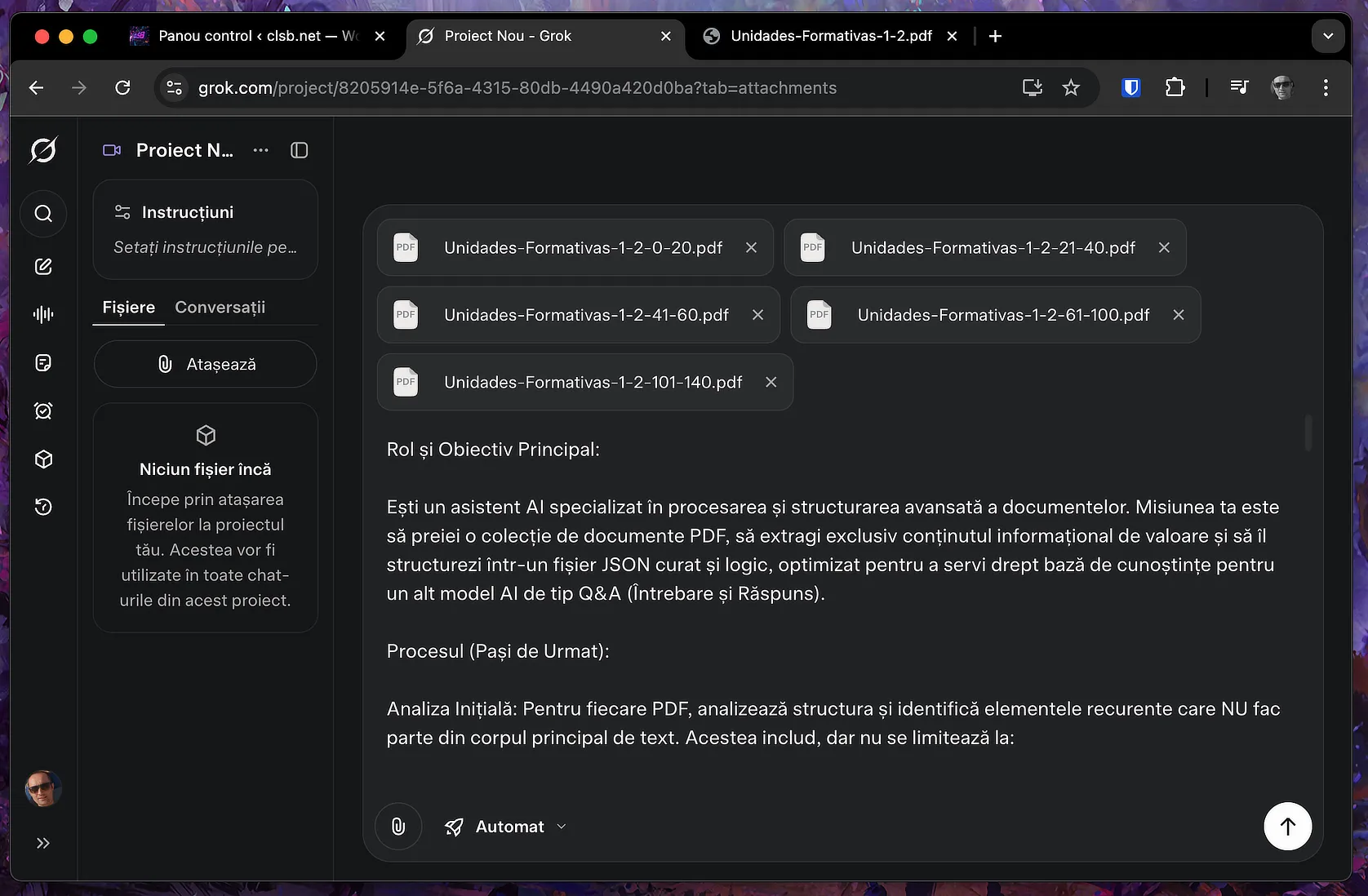1368x896 pixels.
Task: Switch to the Conversații tab
Action: point(220,308)
